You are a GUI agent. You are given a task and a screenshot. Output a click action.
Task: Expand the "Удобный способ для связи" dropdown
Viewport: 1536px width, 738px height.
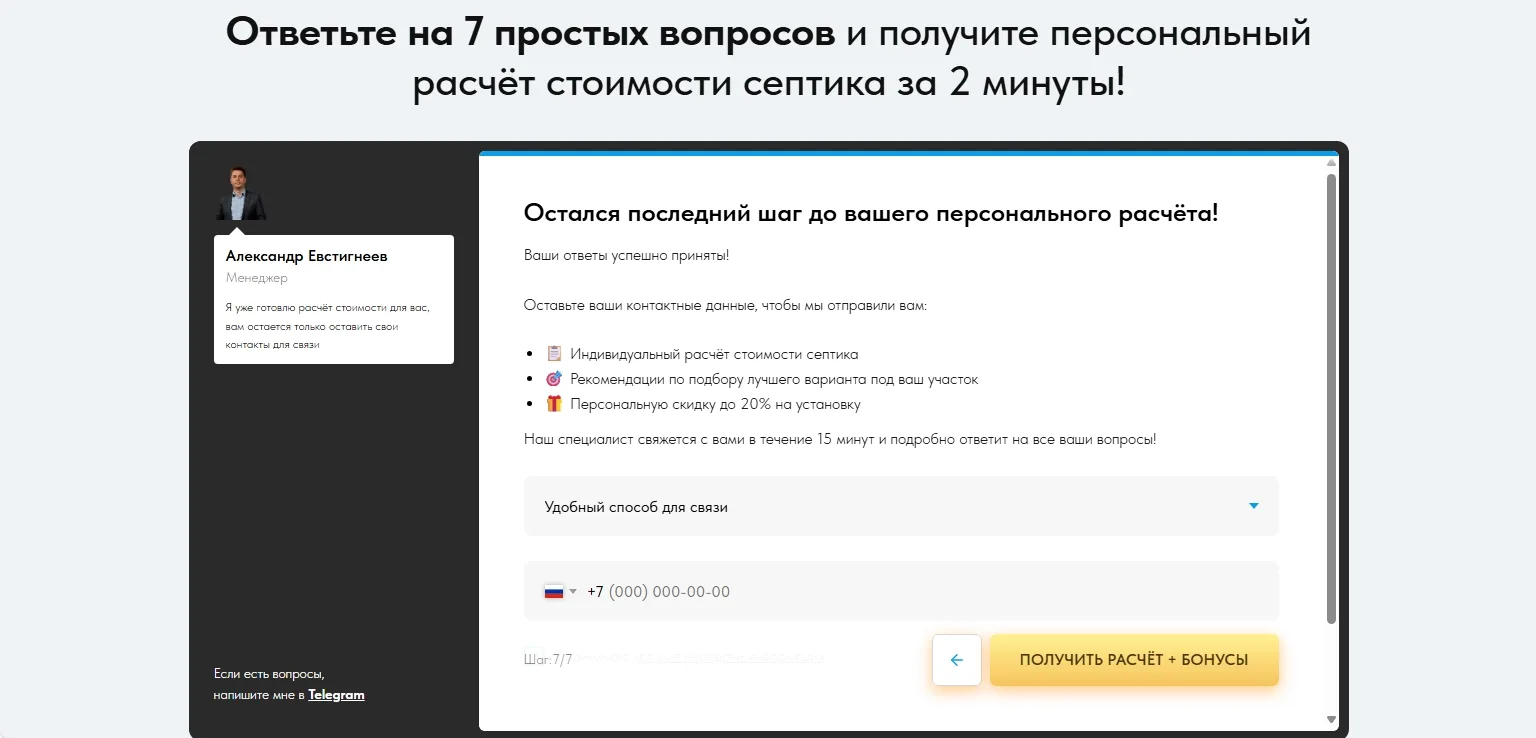pos(901,506)
